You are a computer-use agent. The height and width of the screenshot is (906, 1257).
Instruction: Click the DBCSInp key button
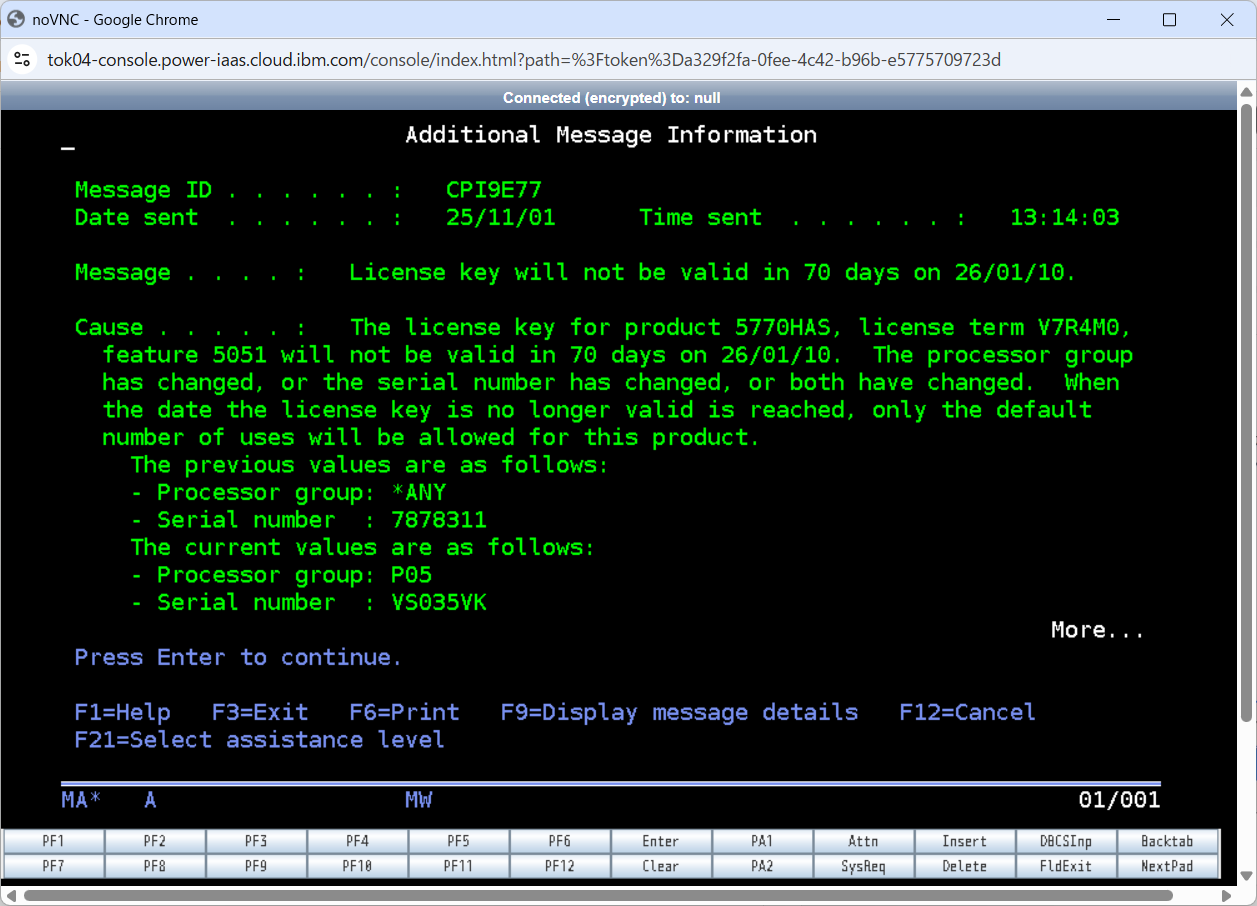(x=1066, y=841)
